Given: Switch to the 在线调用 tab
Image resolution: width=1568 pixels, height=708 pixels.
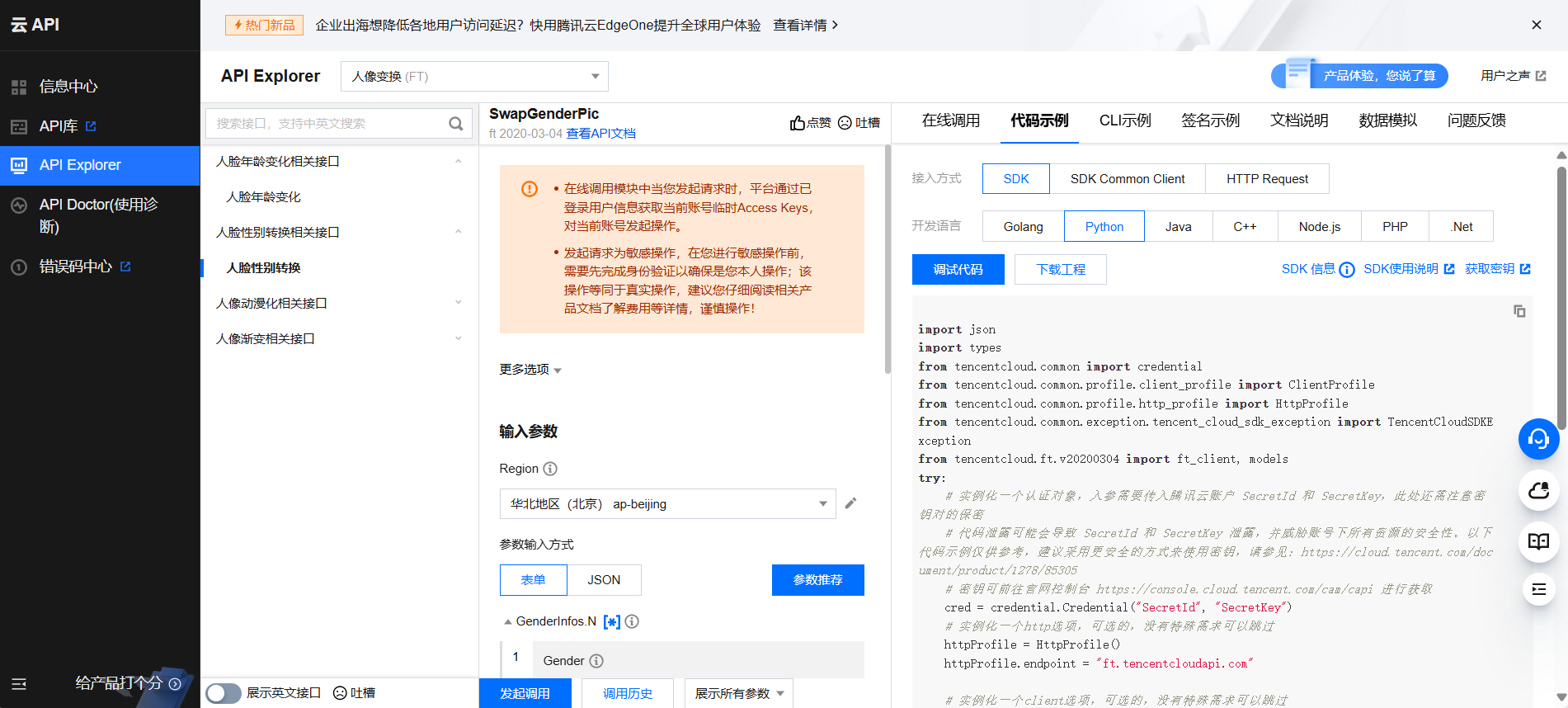Looking at the screenshot, I should pyautogui.click(x=951, y=120).
